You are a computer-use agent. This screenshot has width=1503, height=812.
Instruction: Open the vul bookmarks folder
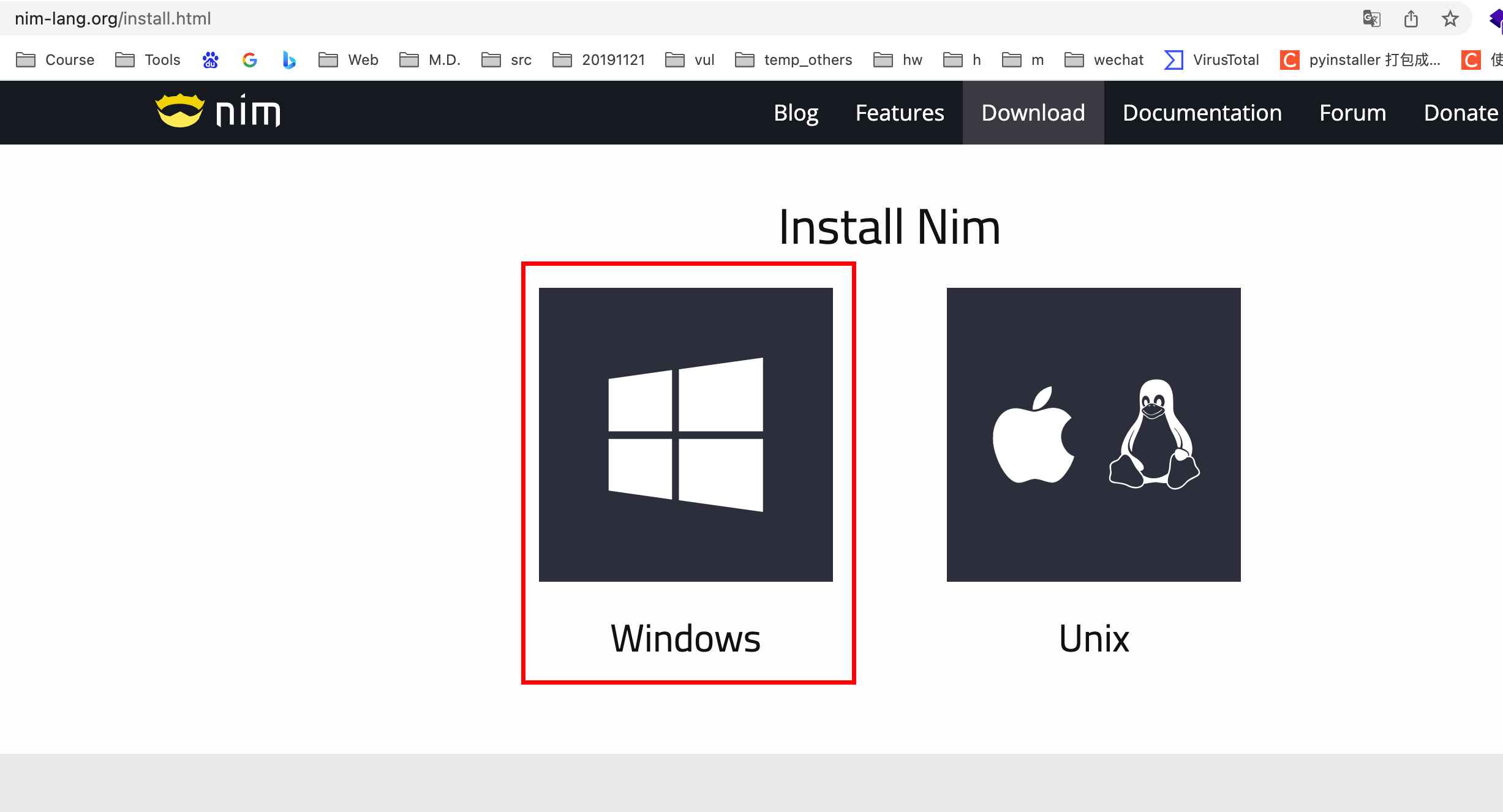(690, 59)
